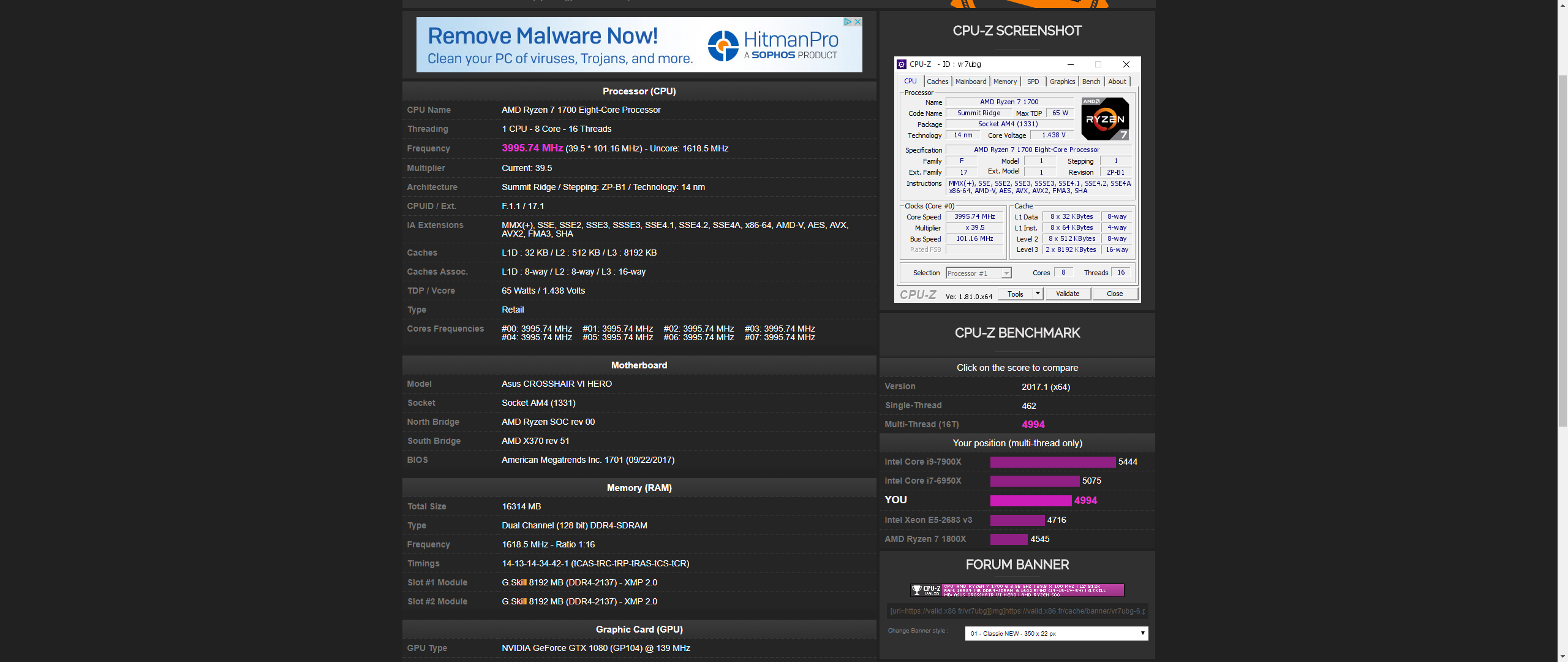Open the Tools dropdown arrow in CPU-Z
1568x662 pixels.
coord(1038,294)
